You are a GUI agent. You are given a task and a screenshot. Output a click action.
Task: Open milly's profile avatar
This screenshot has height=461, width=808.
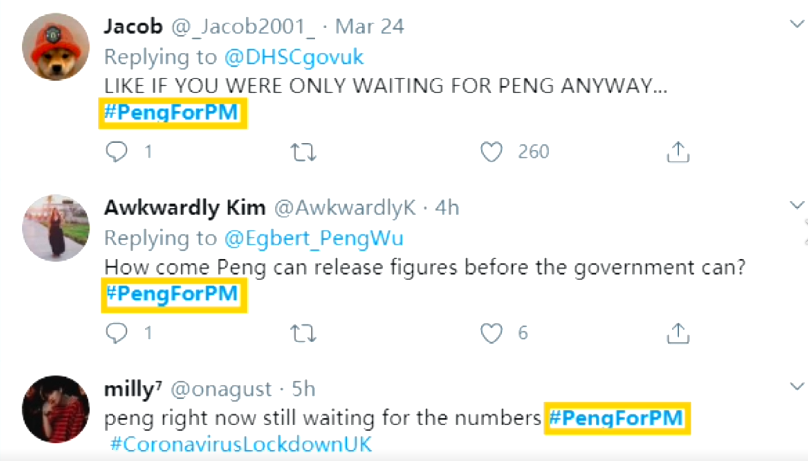point(56,409)
